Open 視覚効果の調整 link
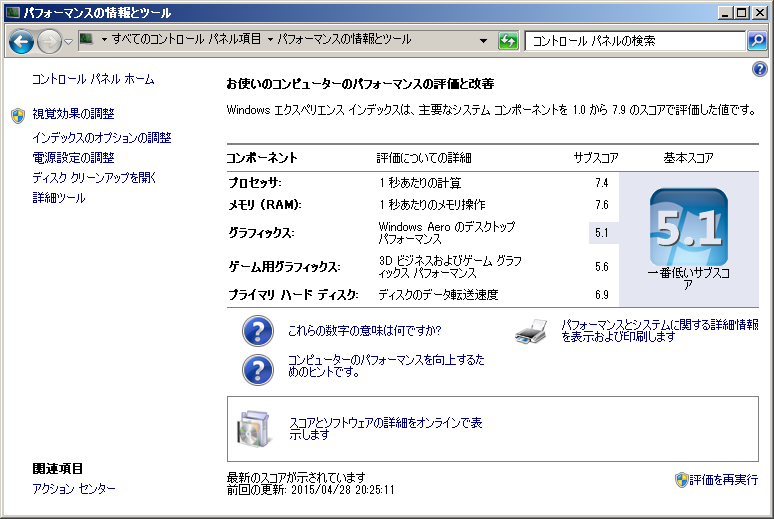774x519 pixels. (73, 114)
